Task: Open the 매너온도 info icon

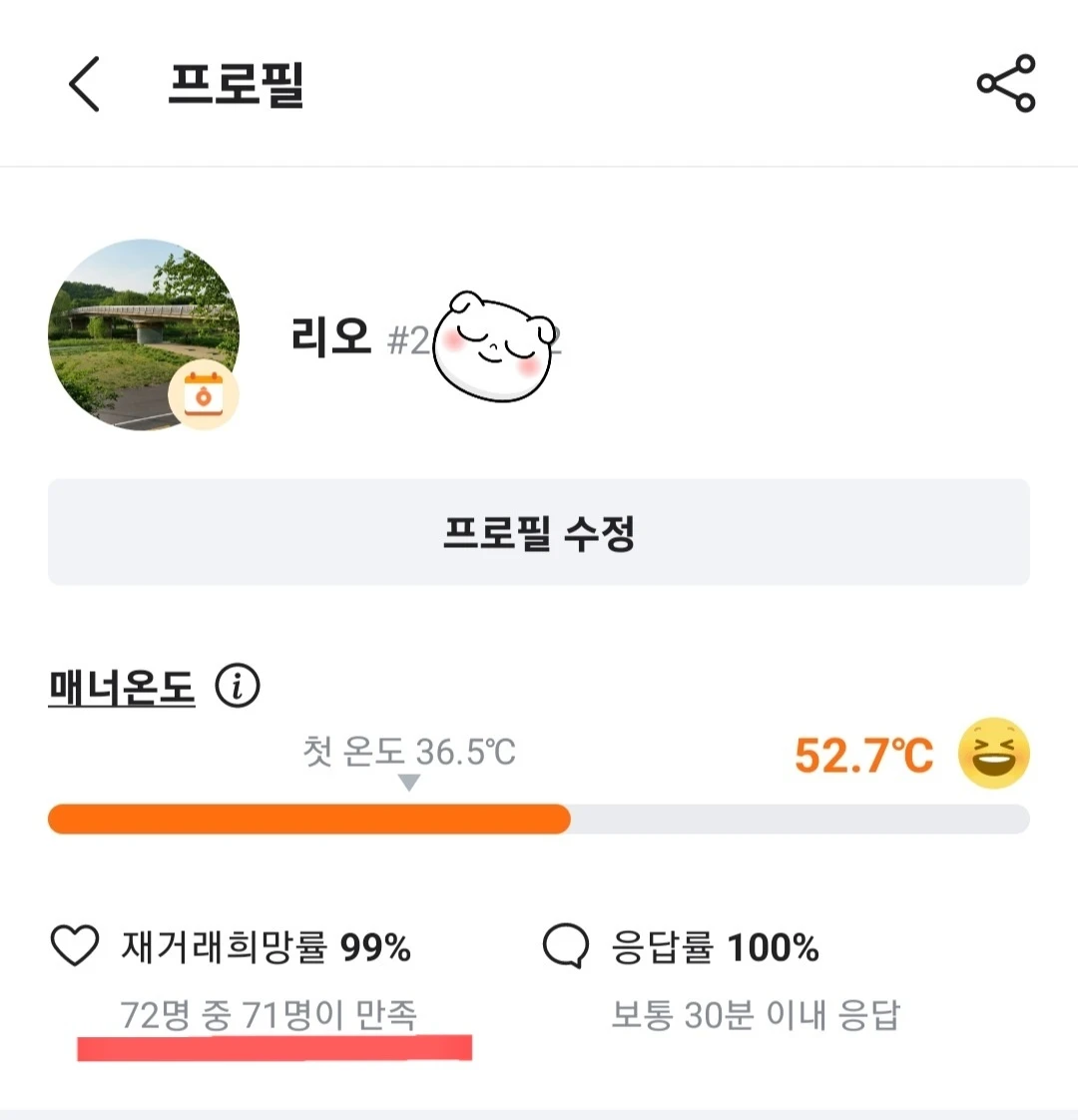Action: tap(238, 687)
